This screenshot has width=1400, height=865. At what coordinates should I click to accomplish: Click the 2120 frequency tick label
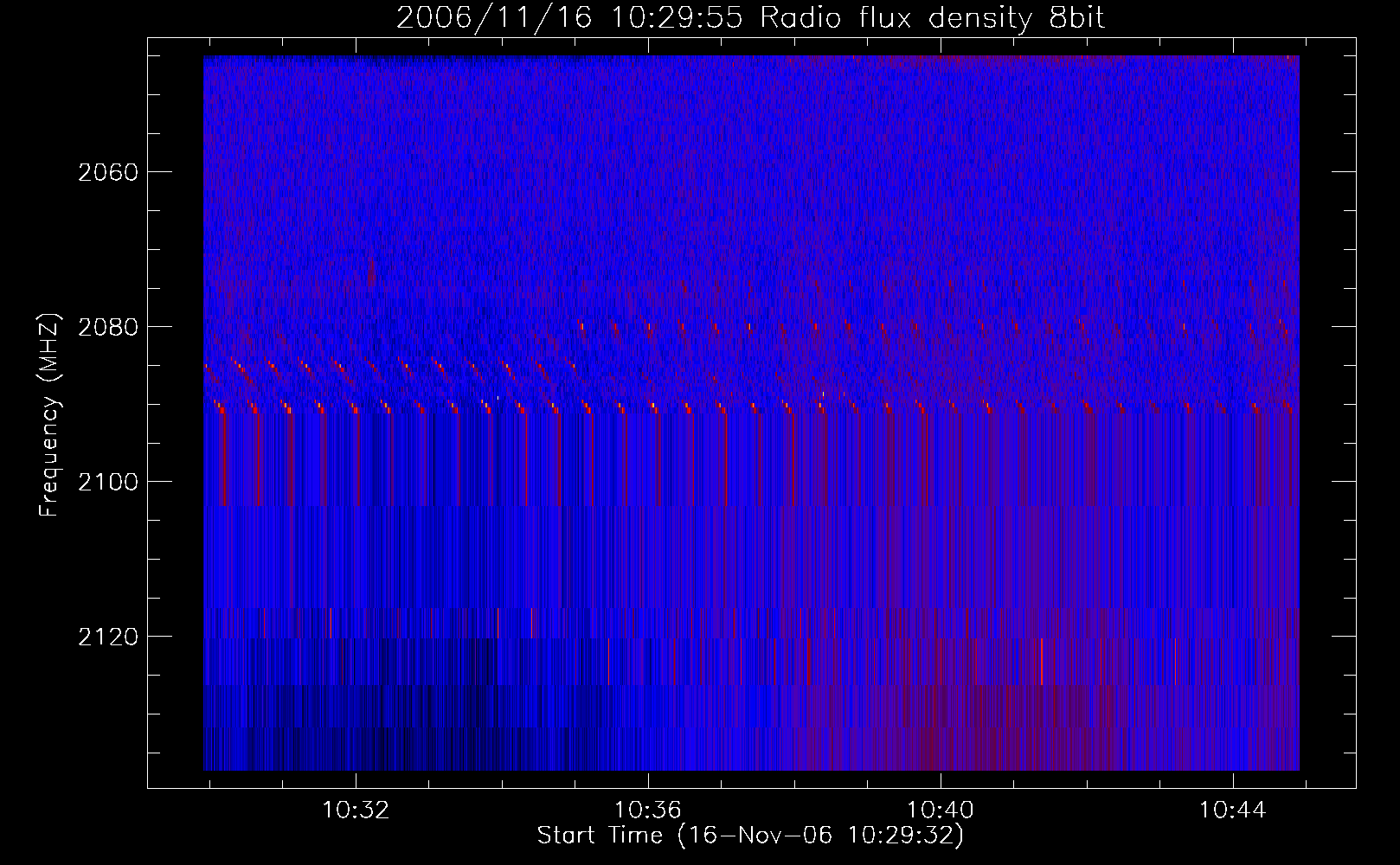click(108, 637)
